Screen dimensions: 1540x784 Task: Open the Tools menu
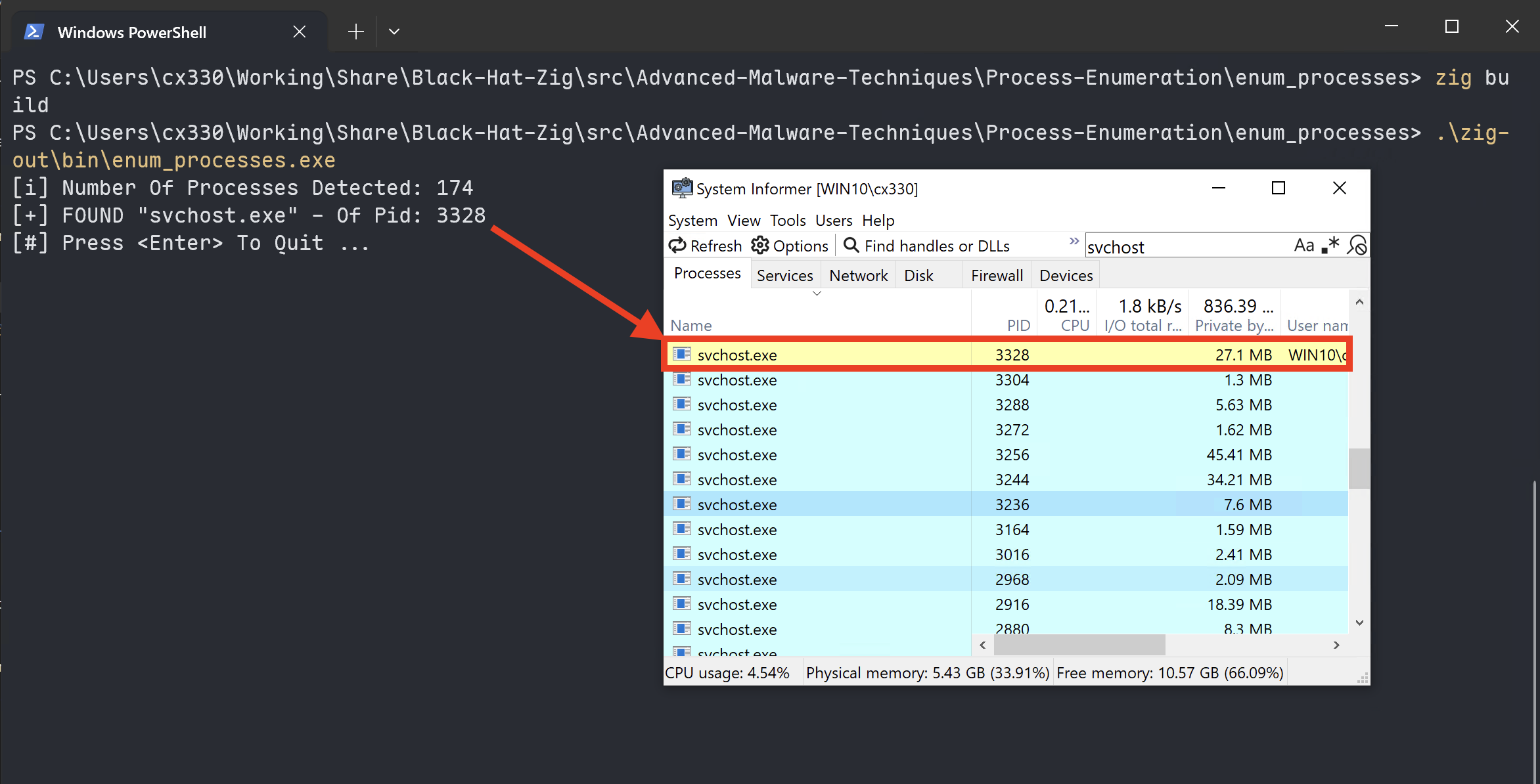point(787,221)
